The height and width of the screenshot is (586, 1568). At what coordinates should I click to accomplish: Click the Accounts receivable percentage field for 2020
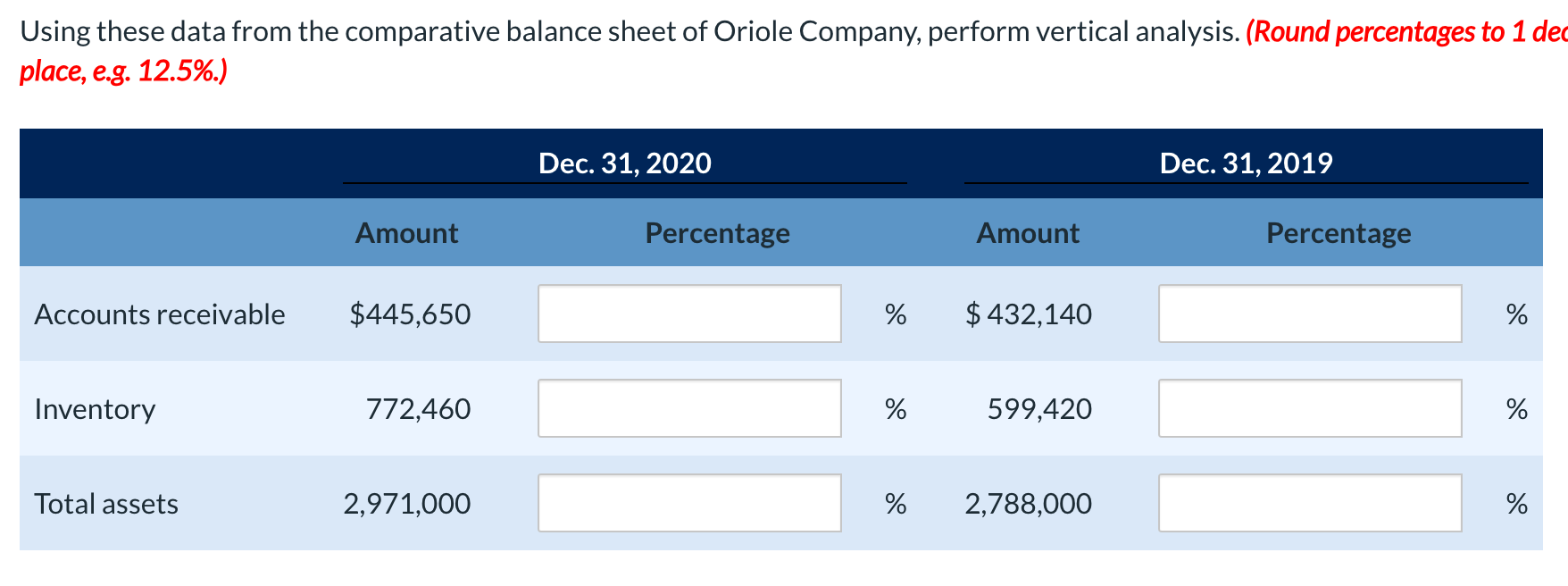[x=689, y=313]
